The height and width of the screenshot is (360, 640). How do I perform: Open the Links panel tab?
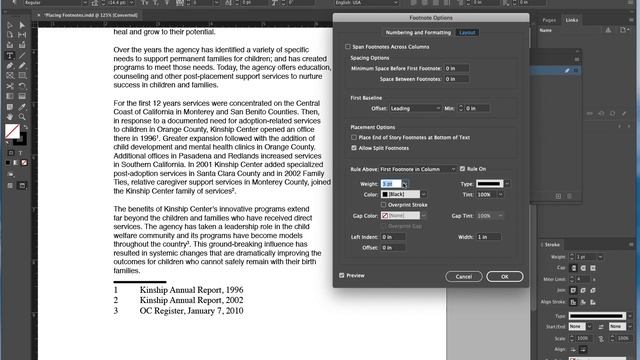[x=572, y=20]
